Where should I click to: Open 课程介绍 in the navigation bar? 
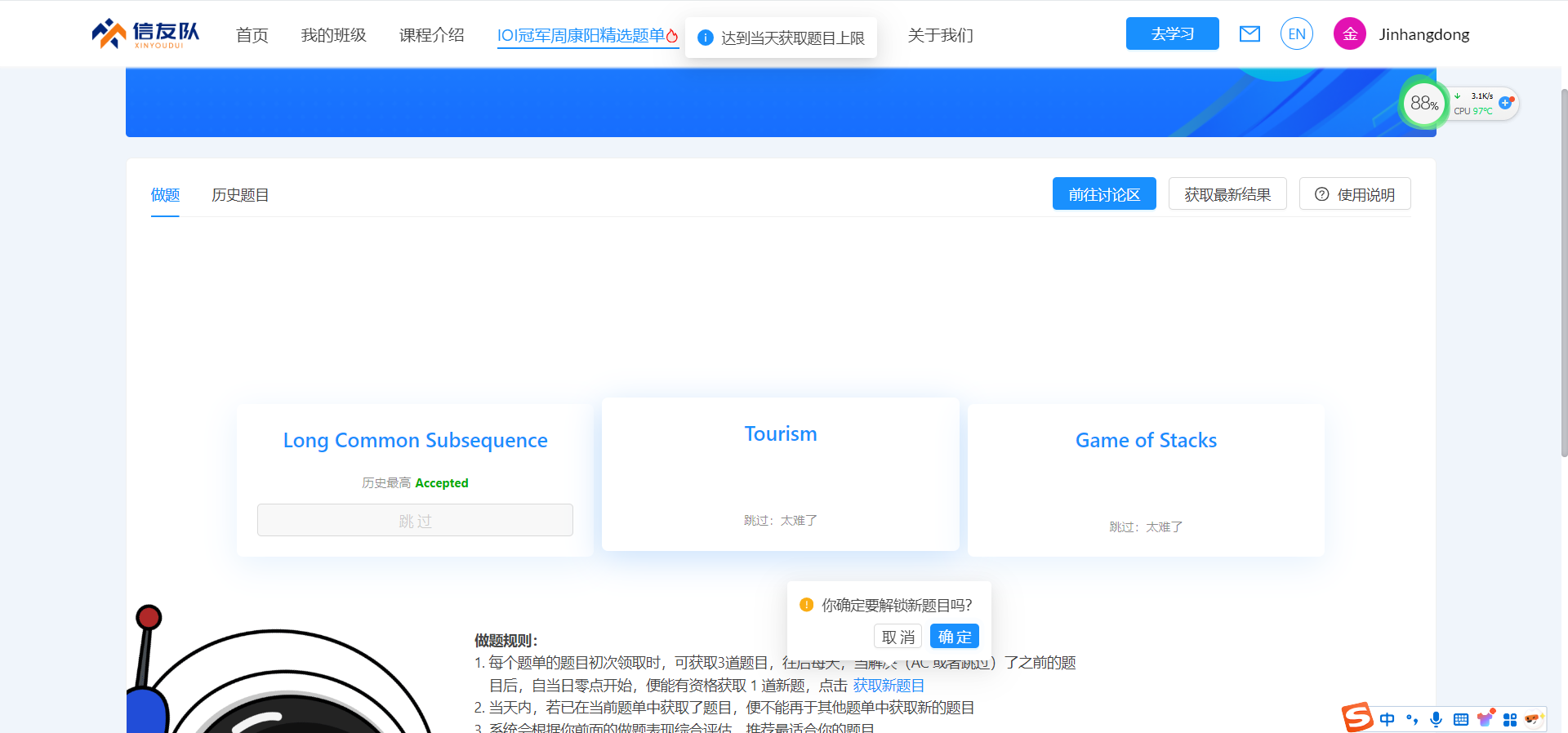(x=431, y=35)
